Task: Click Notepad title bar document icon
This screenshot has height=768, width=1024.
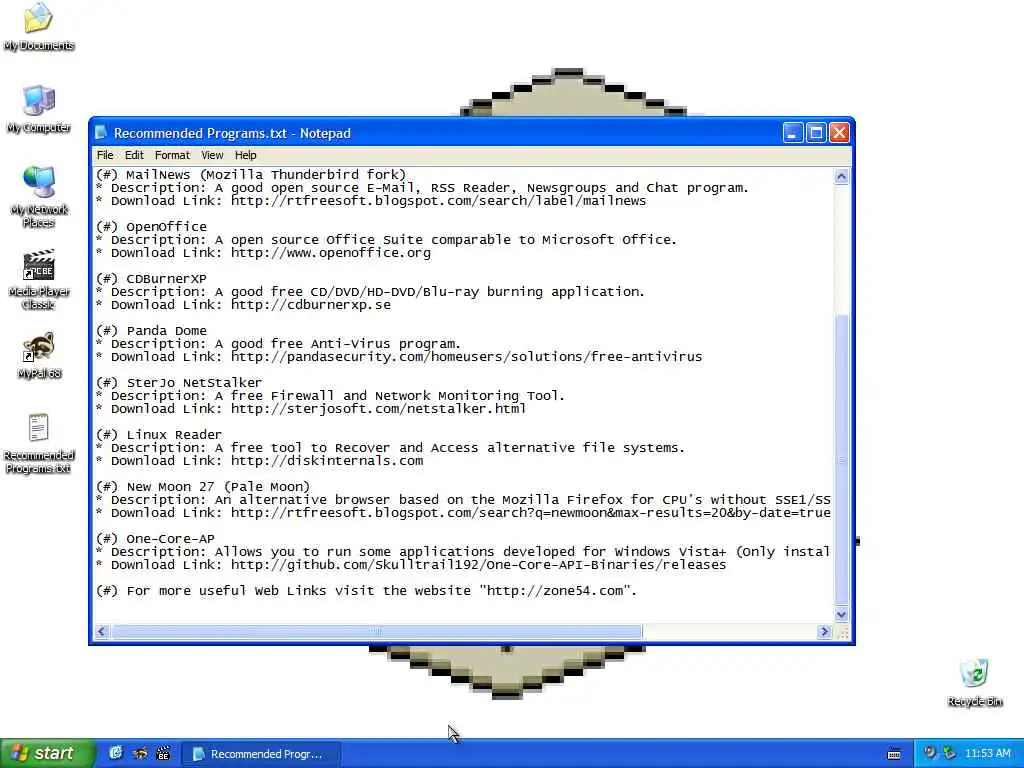Action: click(101, 133)
